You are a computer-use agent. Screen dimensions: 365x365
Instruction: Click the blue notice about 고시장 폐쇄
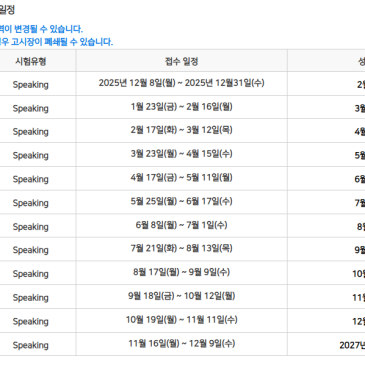pyautogui.click(x=56, y=42)
